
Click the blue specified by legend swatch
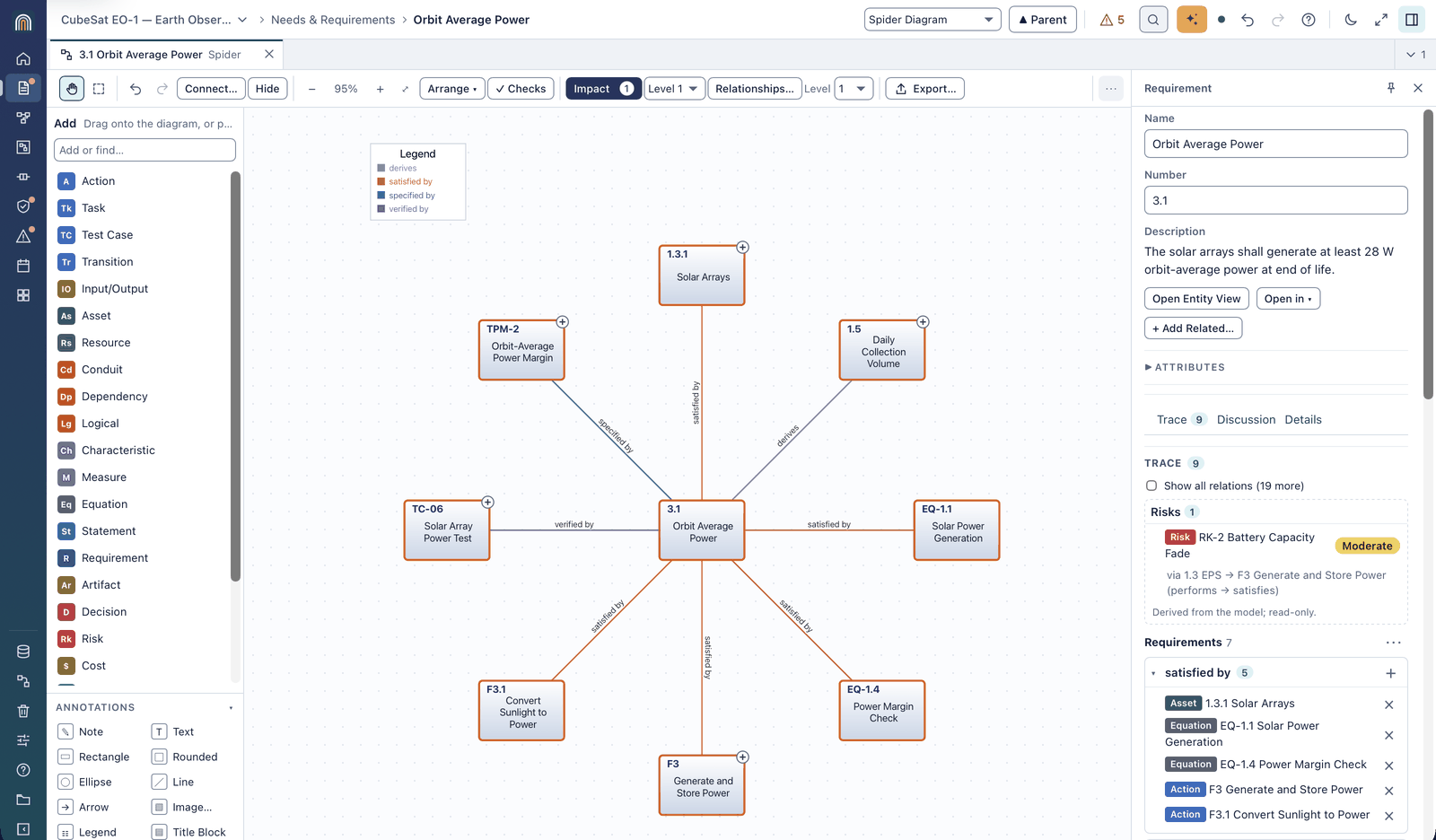[x=381, y=195]
